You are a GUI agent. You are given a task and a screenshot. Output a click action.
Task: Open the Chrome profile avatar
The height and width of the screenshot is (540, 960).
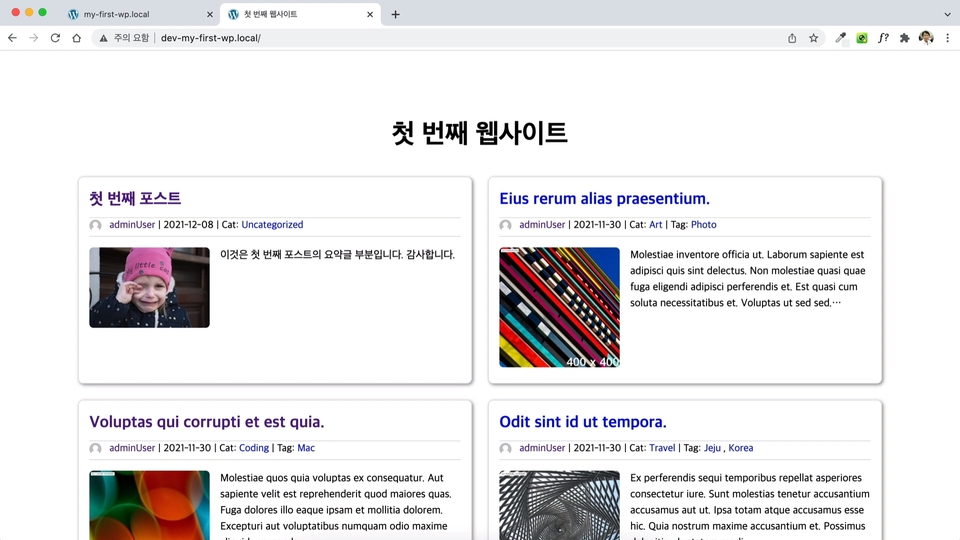pos(926,38)
